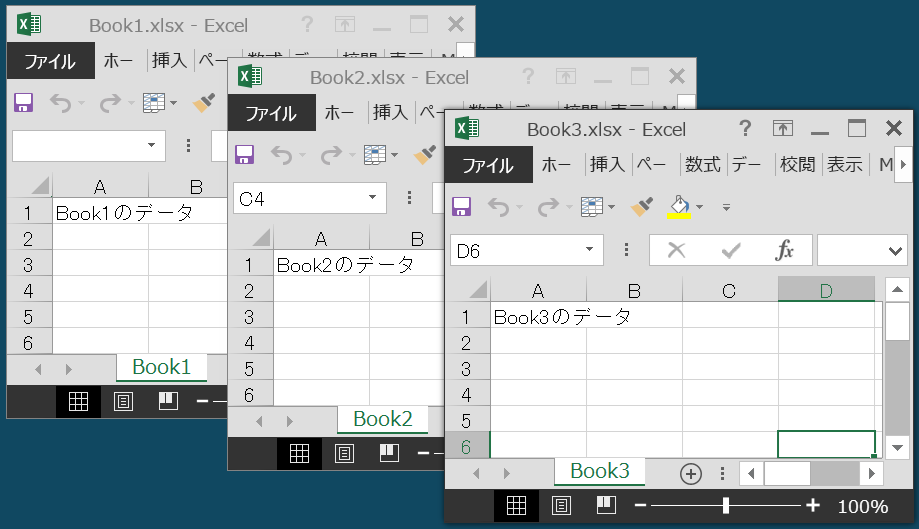Switch to Page Break Preview in Book2
This screenshot has width=919, height=529.
click(389, 453)
